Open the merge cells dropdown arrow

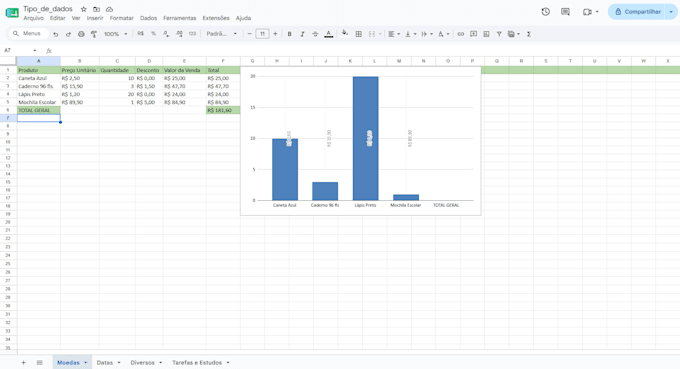(x=380, y=34)
